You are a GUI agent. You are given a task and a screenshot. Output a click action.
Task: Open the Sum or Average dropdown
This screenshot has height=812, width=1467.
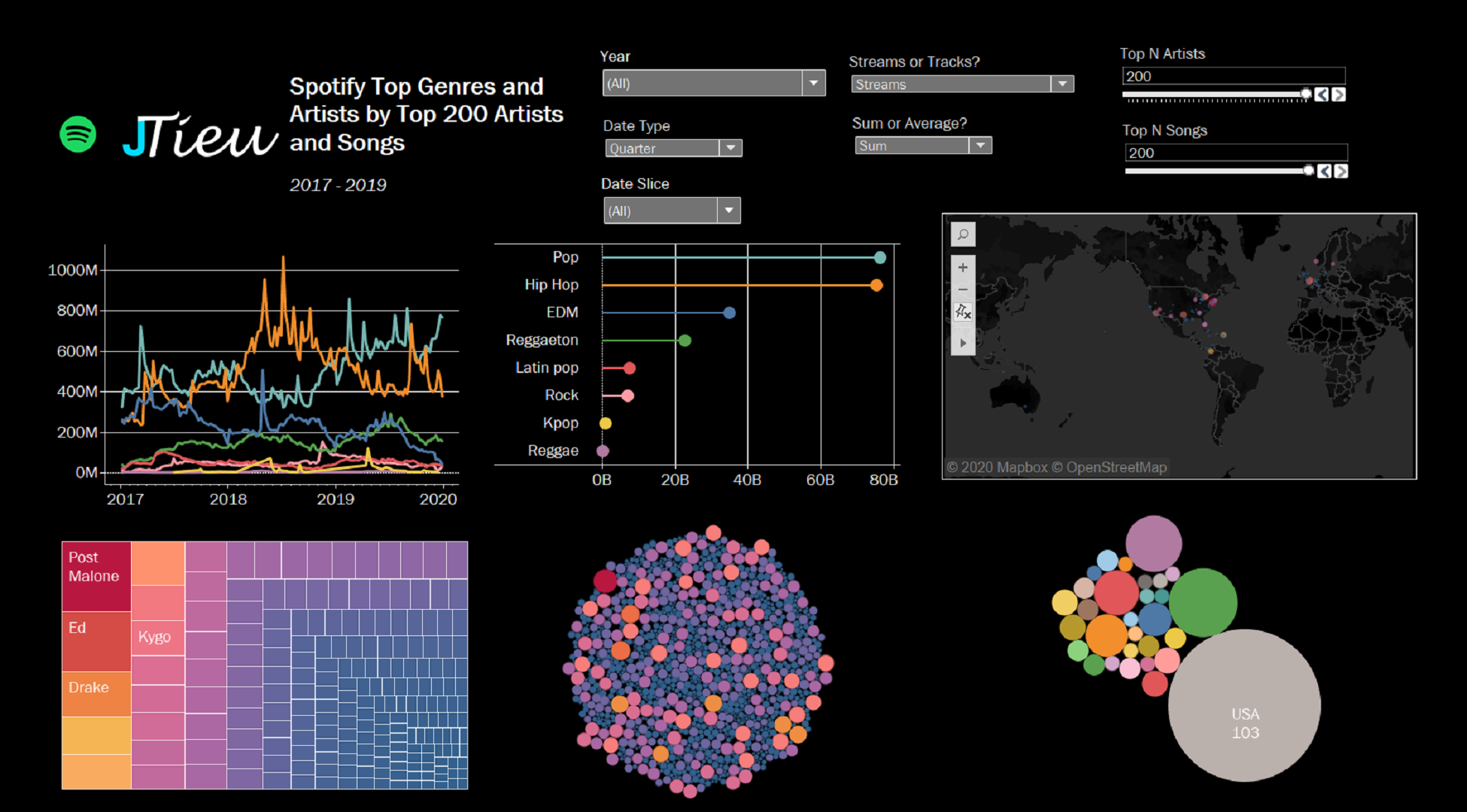point(923,146)
